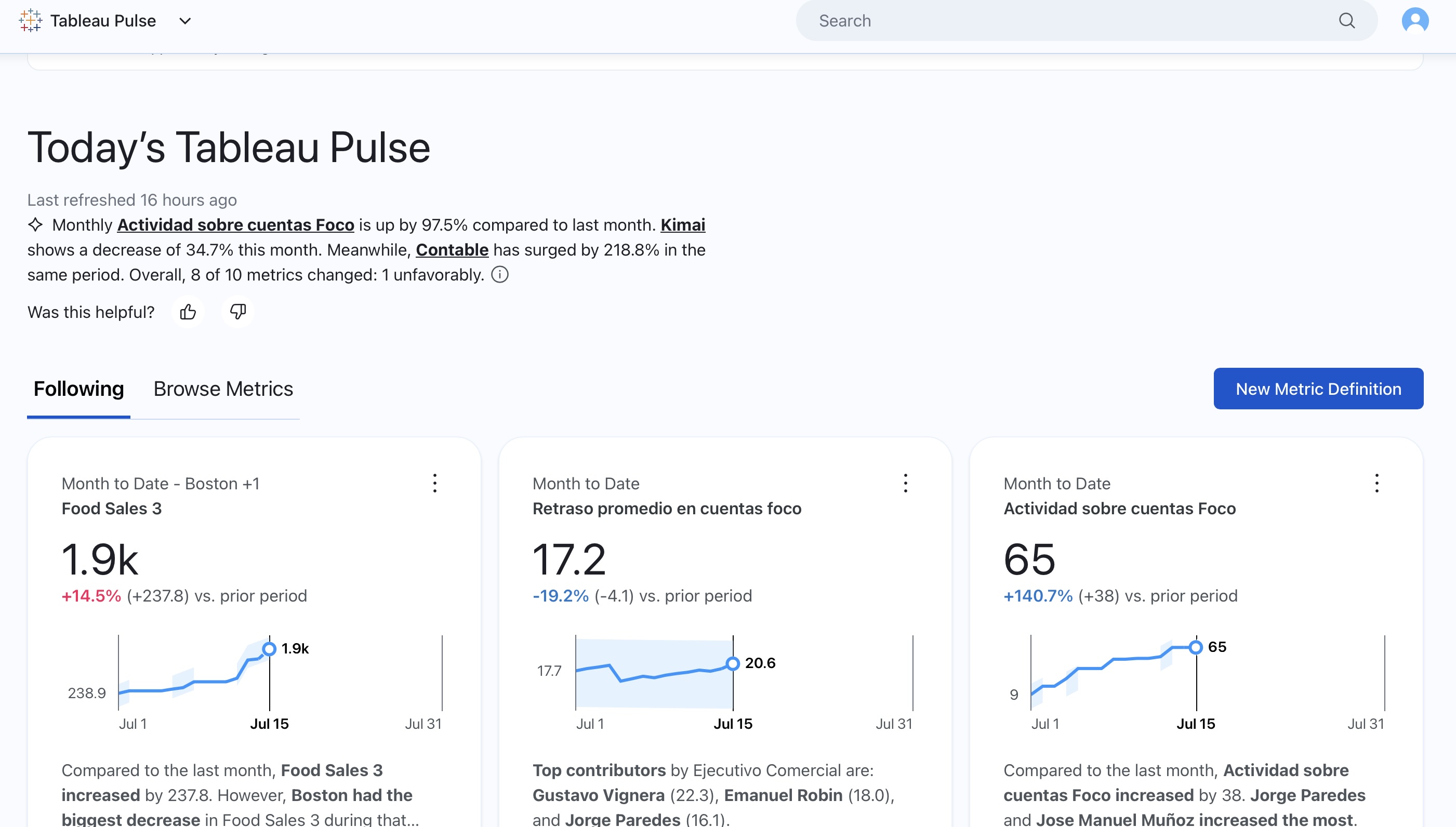
Task: Click the +140.7% change value
Action: click(1038, 596)
